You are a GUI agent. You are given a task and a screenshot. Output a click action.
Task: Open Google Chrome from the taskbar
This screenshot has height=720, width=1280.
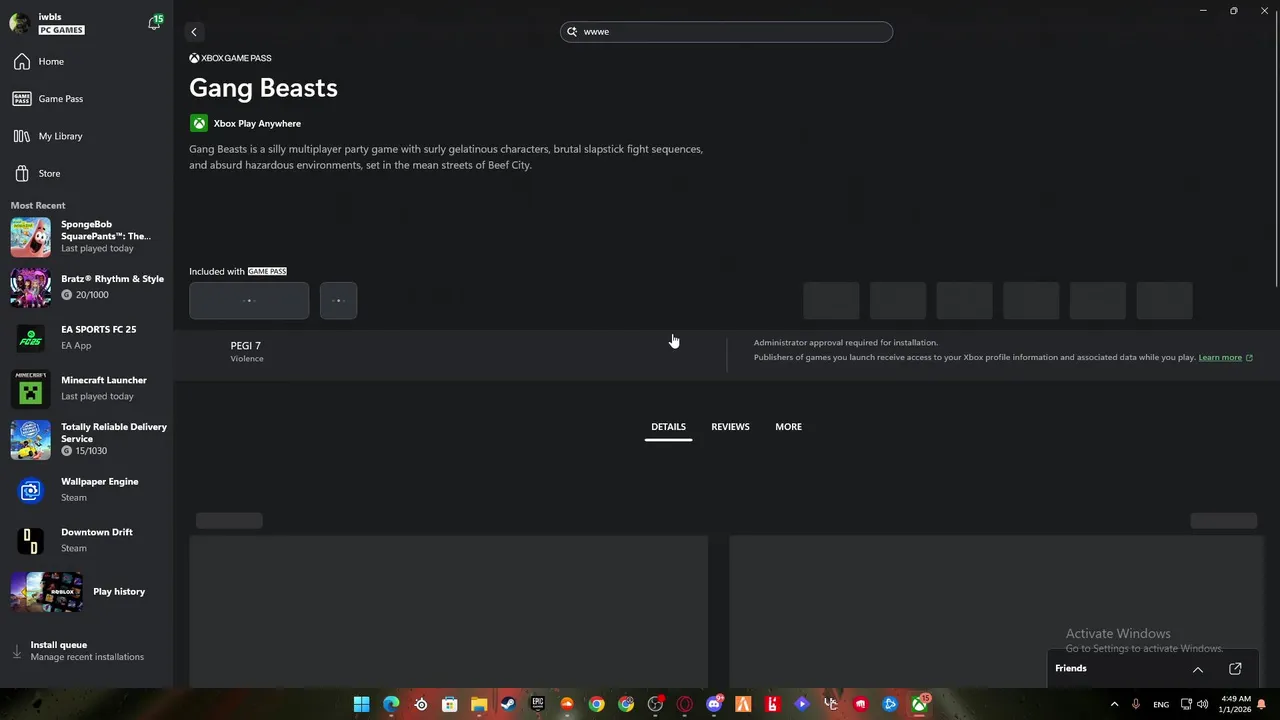(x=596, y=704)
